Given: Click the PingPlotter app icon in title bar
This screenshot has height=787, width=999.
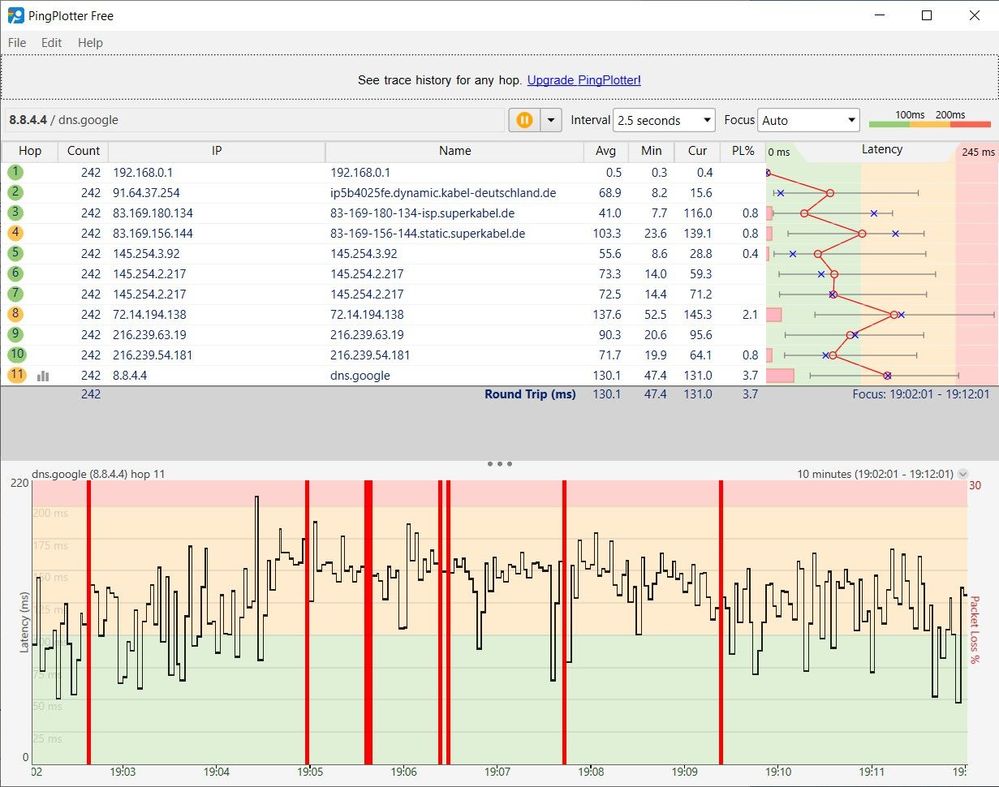Looking at the screenshot, I should pos(15,15).
